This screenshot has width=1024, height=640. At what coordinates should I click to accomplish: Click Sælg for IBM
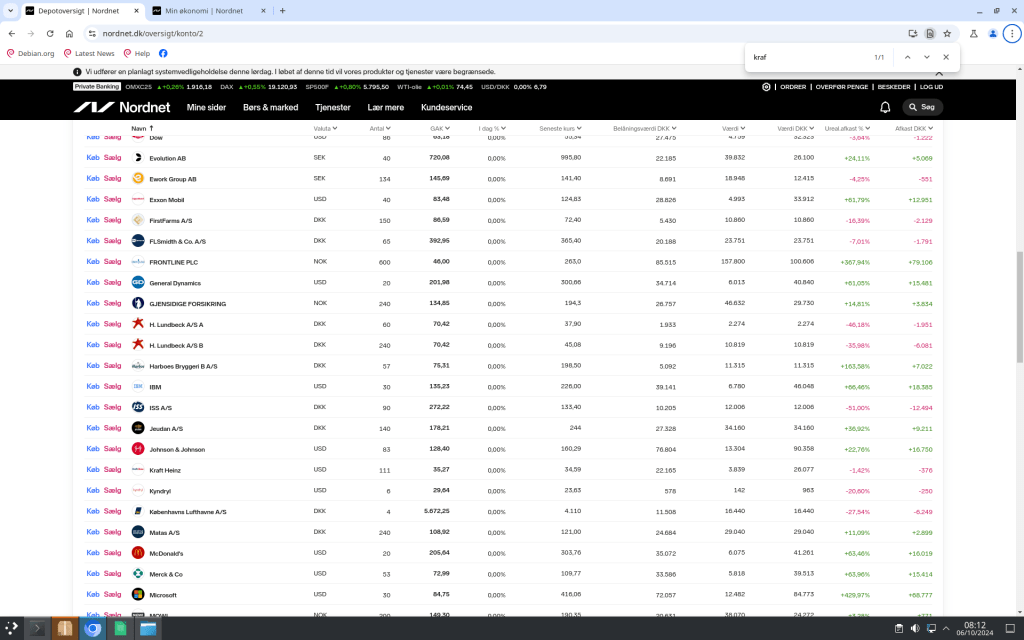112,386
